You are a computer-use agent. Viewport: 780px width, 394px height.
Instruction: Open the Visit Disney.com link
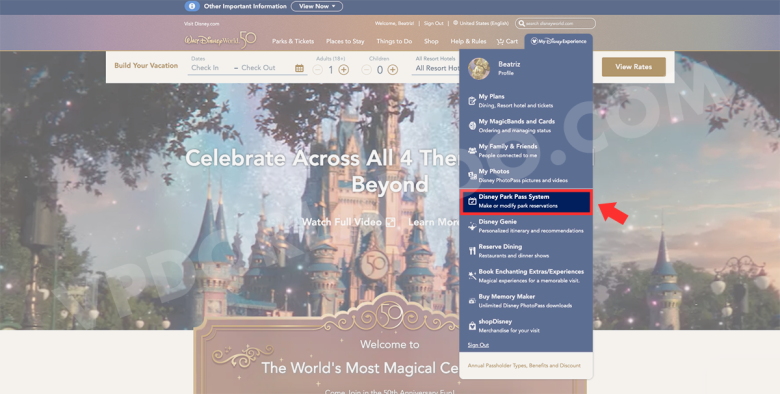coord(201,23)
